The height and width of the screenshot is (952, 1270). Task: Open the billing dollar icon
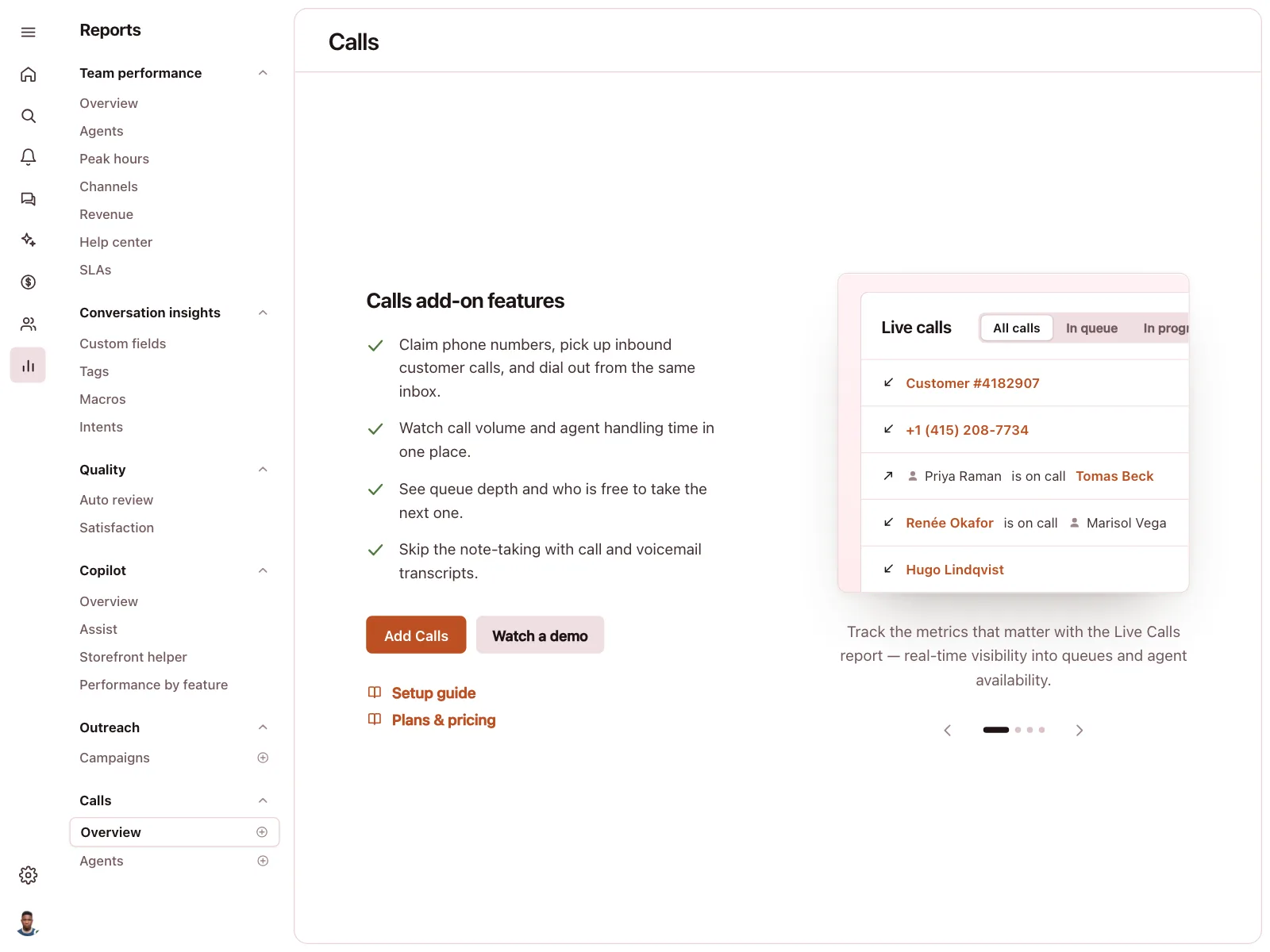coord(29,282)
